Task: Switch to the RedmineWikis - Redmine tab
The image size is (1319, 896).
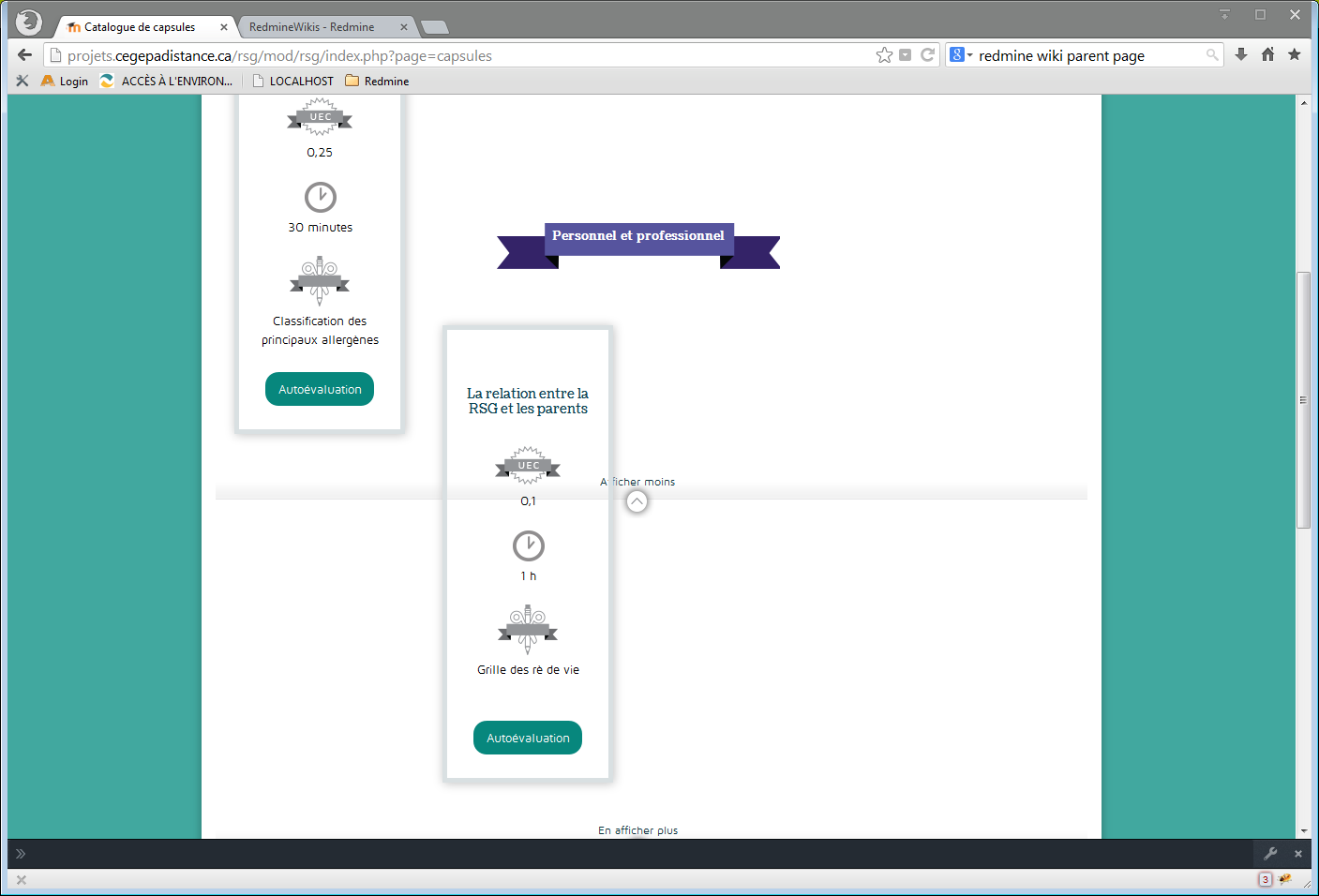Action: point(312,27)
